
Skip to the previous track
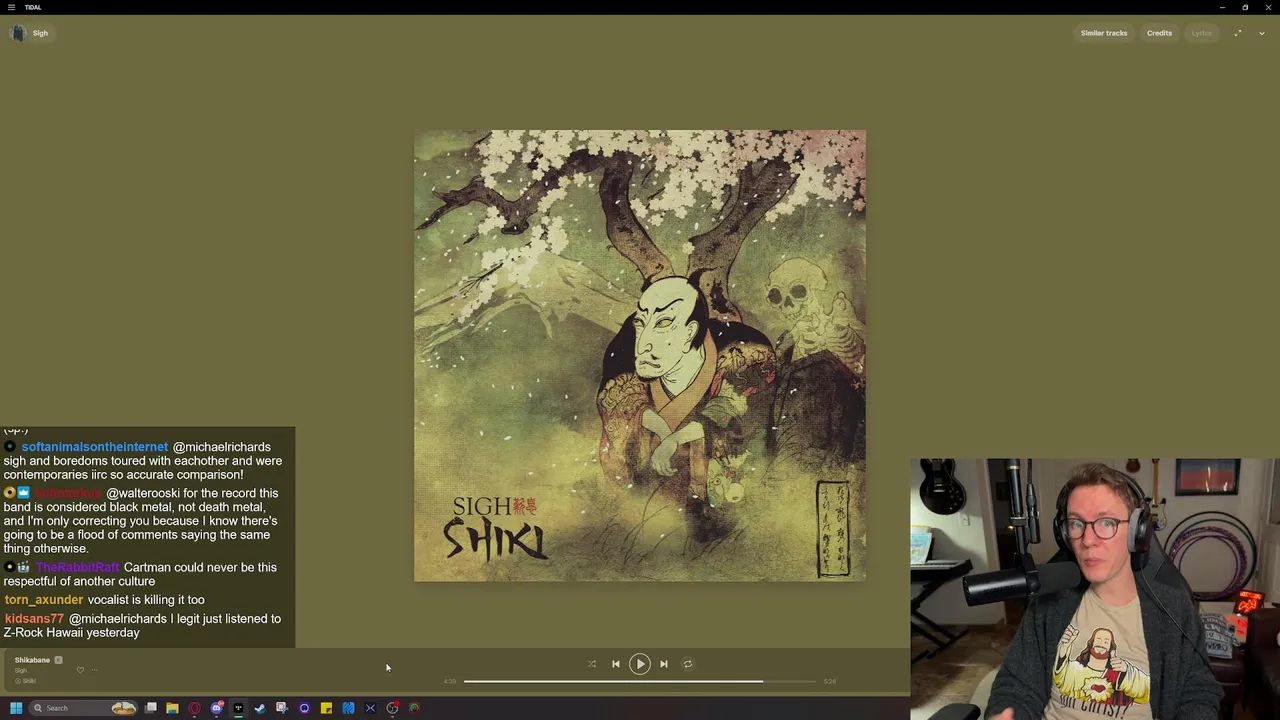click(615, 664)
